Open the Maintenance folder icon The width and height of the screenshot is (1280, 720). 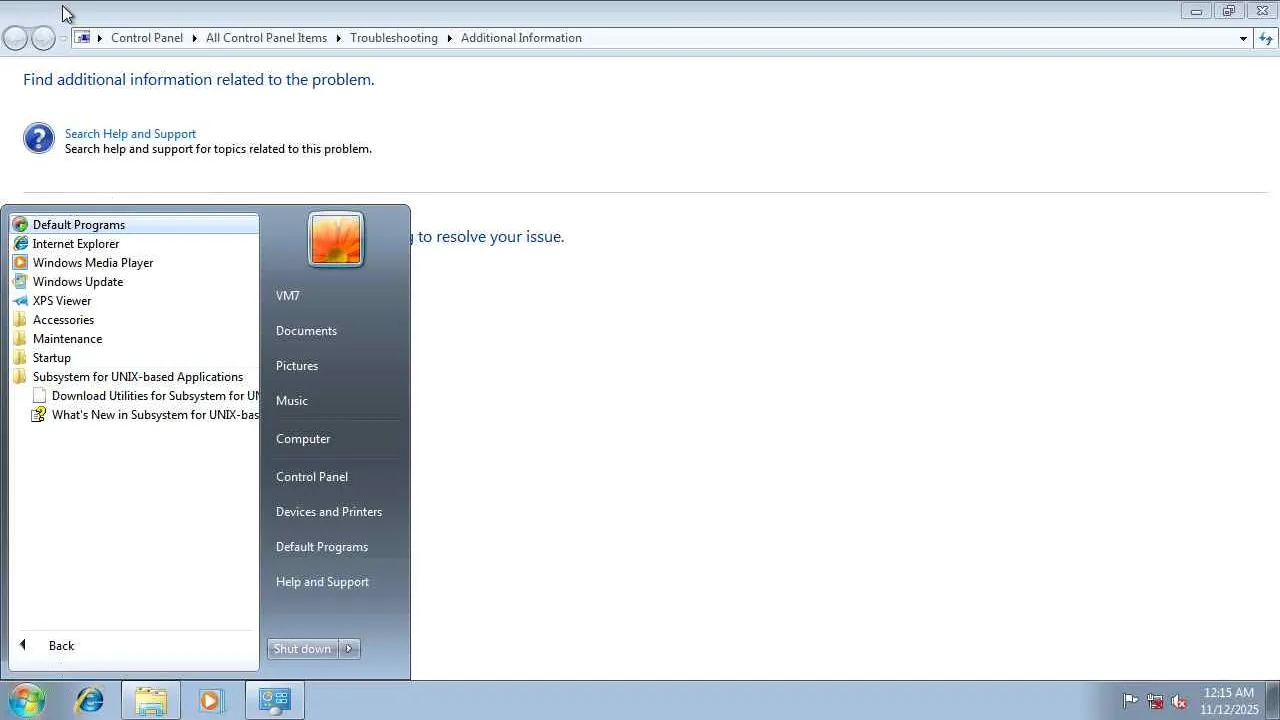pyautogui.click(x=20, y=339)
